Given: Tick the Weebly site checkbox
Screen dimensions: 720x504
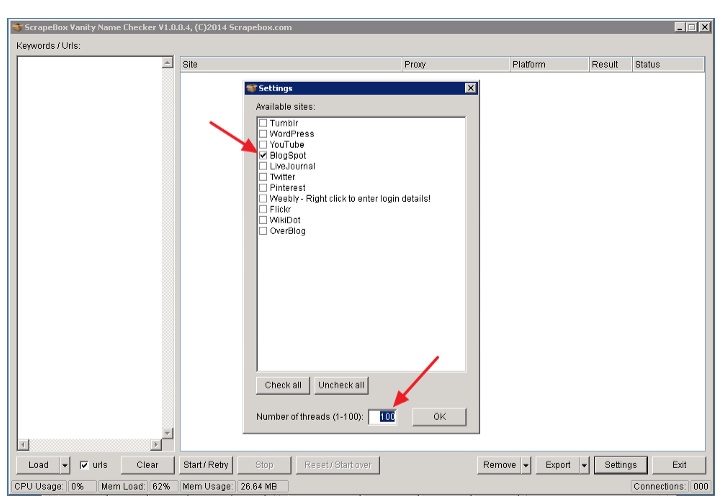Looking at the screenshot, I should click(x=263, y=198).
